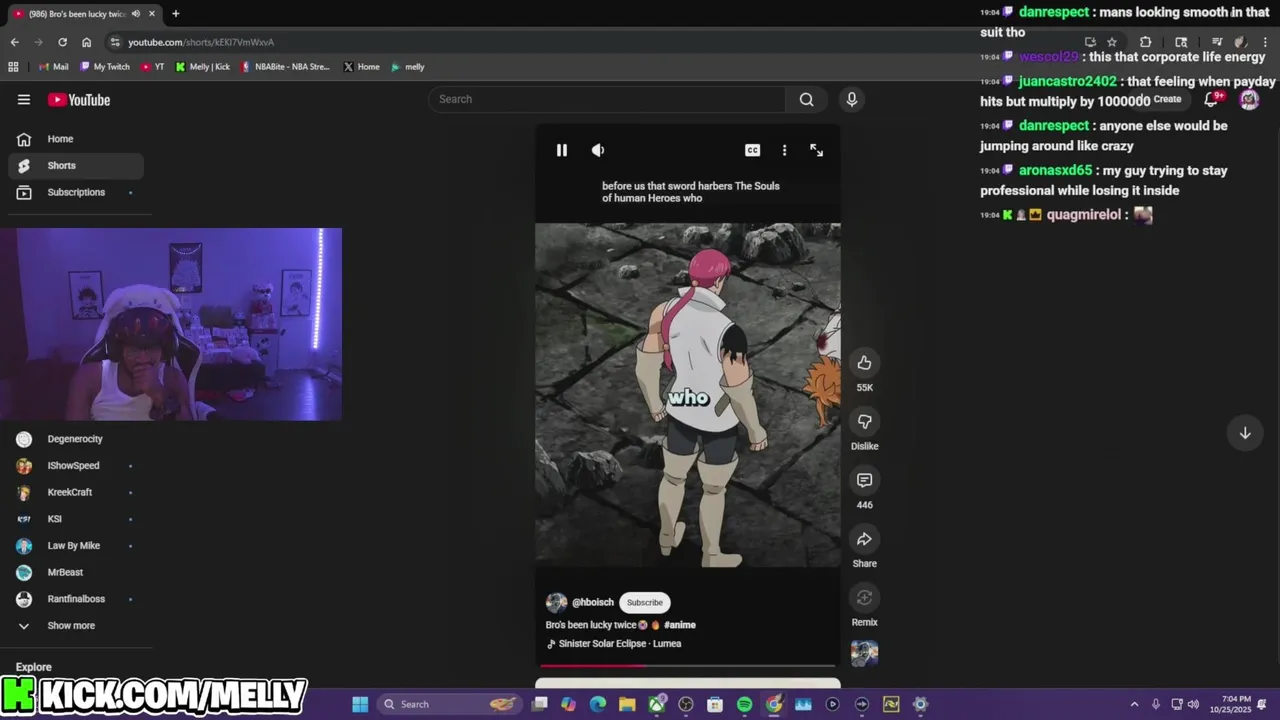Image resolution: width=1280 pixels, height=720 pixels.
Task: Open the Short's three-dot more menu
Action: pyautogui.click(x=784, y=150)
